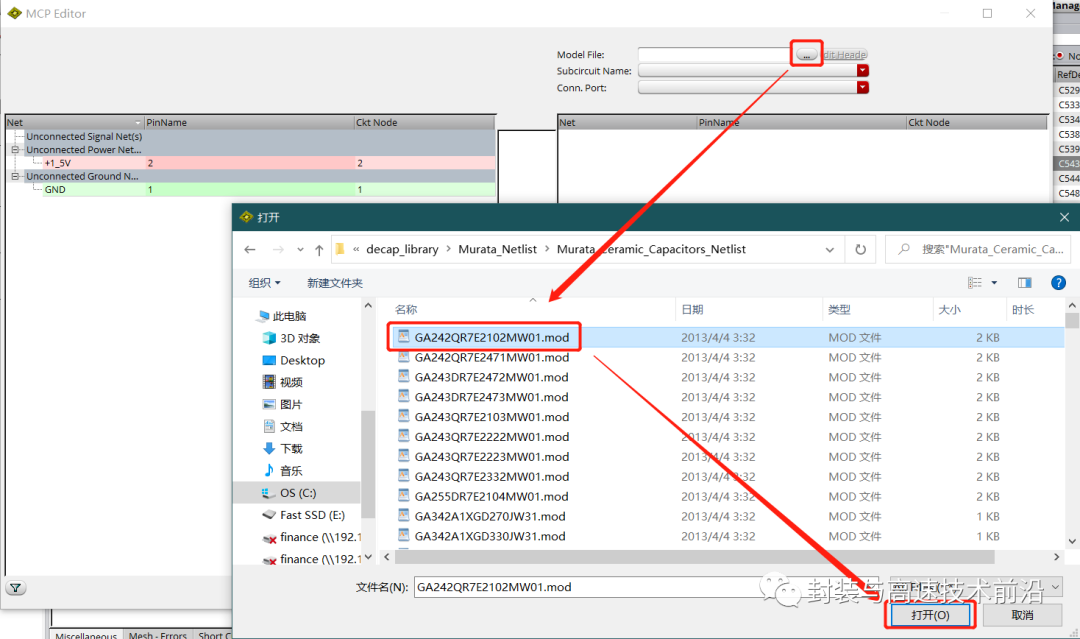Click the horizontal scrollbar of file list
The width and height of the screenshot is (1080, 639).
(694, 556)
